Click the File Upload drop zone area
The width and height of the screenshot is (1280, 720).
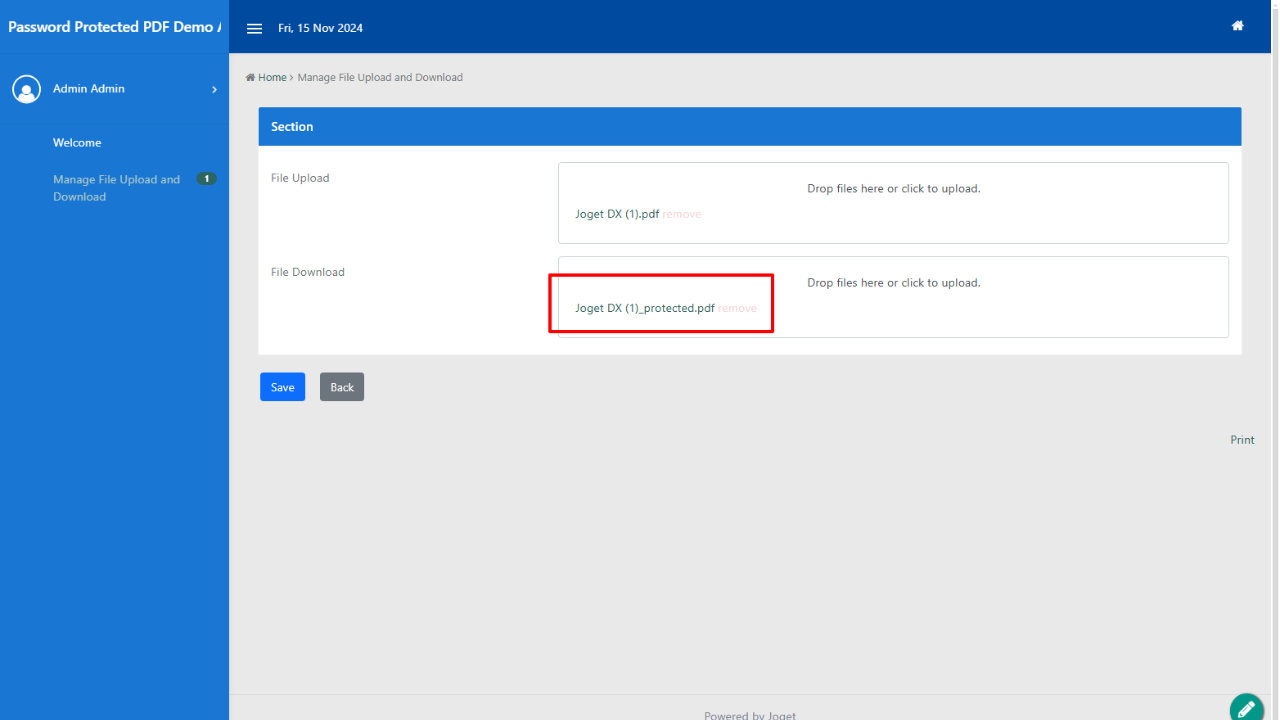893,189
